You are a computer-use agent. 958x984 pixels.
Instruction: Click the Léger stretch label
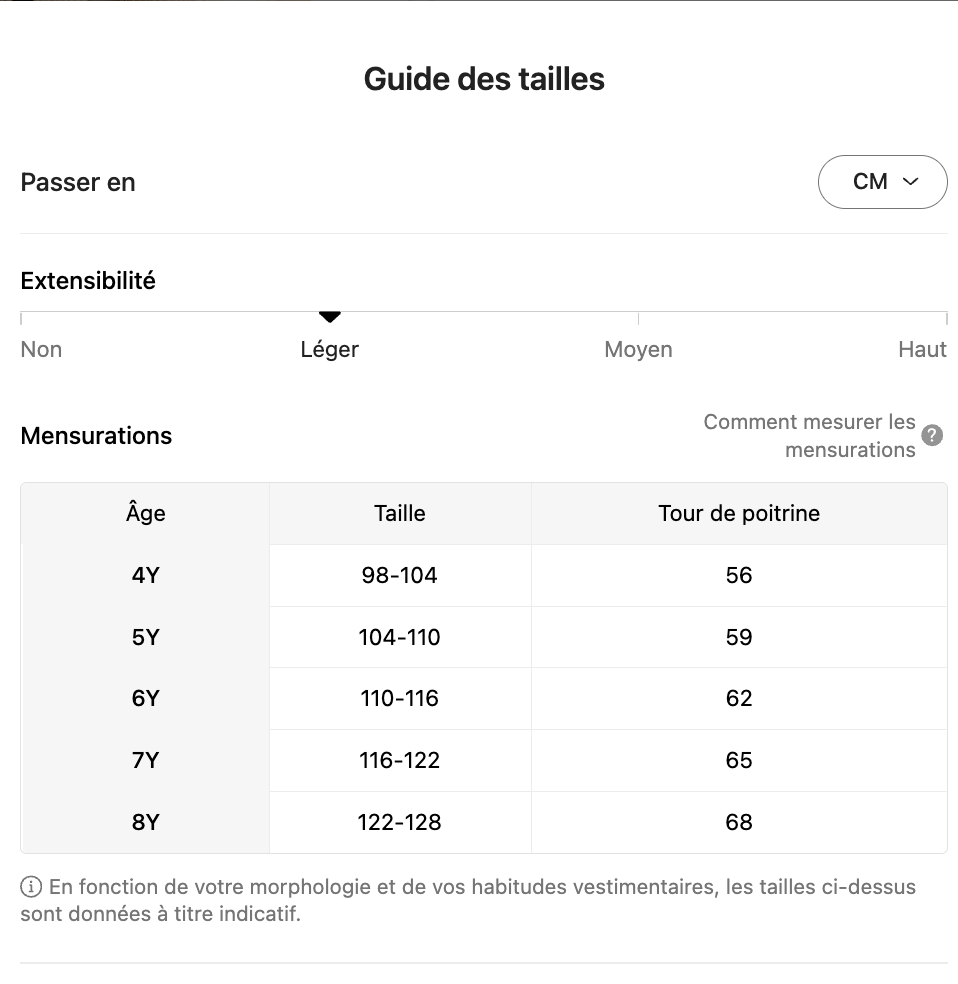330,350
